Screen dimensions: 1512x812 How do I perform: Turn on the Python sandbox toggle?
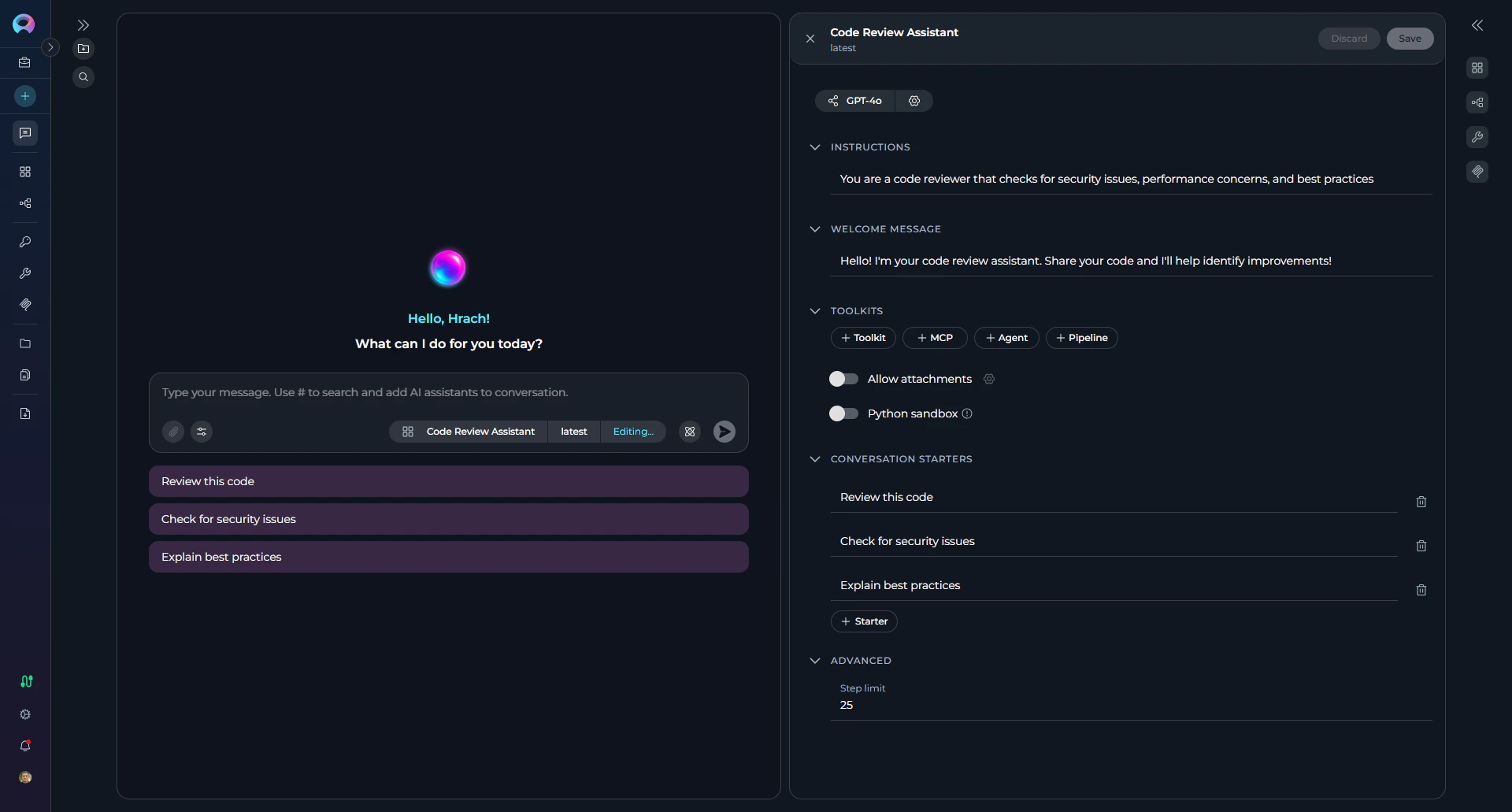tap(843, 413)
